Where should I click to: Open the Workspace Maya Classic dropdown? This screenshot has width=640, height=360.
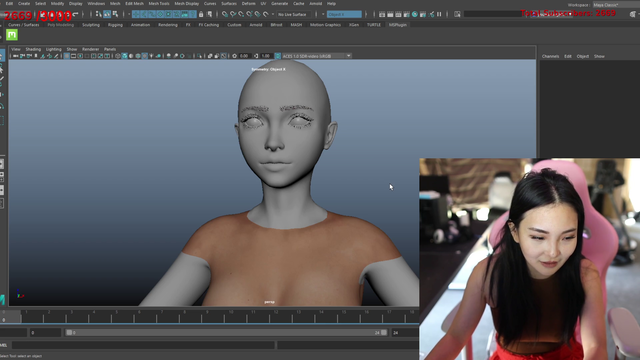coord(616,5)
